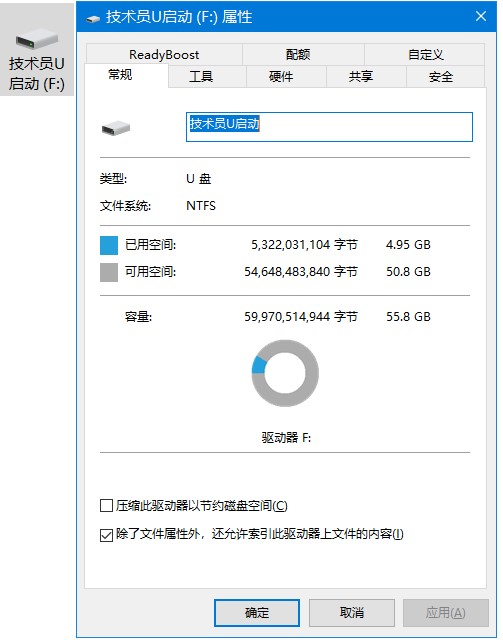
Task: Switch to the 配额 tab
Action: (303, 54)
